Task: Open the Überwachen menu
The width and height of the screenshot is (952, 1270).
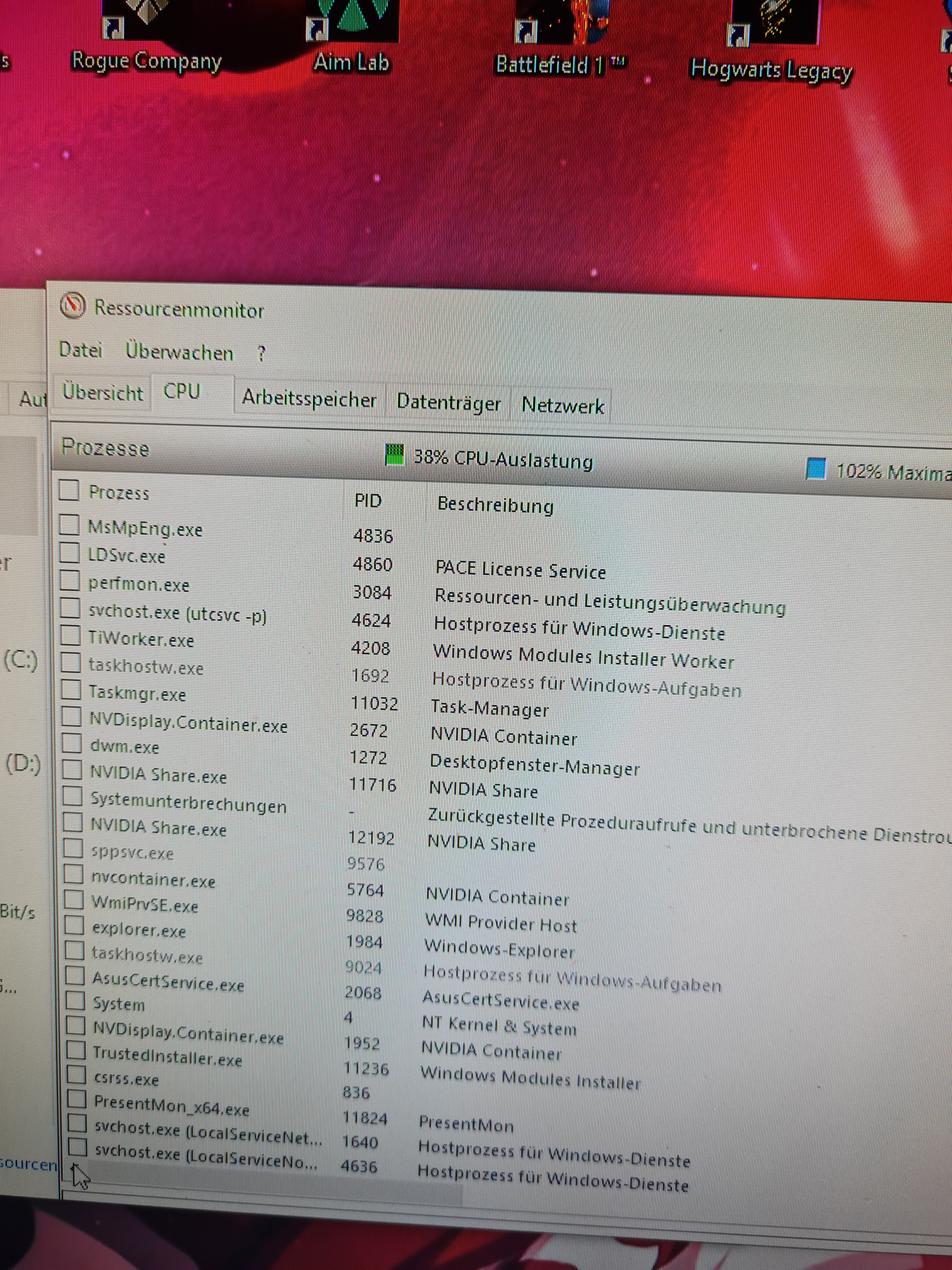Action: (x=180, y=352)
